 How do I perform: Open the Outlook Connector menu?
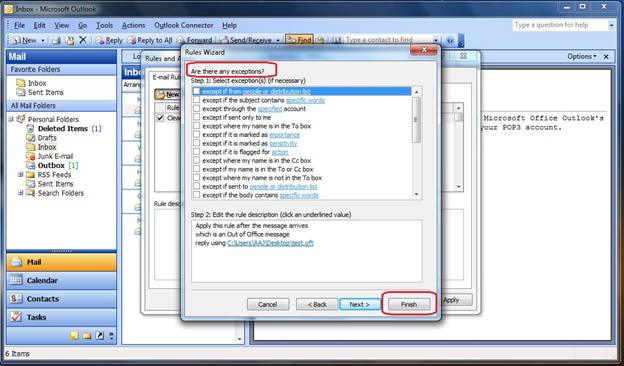click(184, 25)
